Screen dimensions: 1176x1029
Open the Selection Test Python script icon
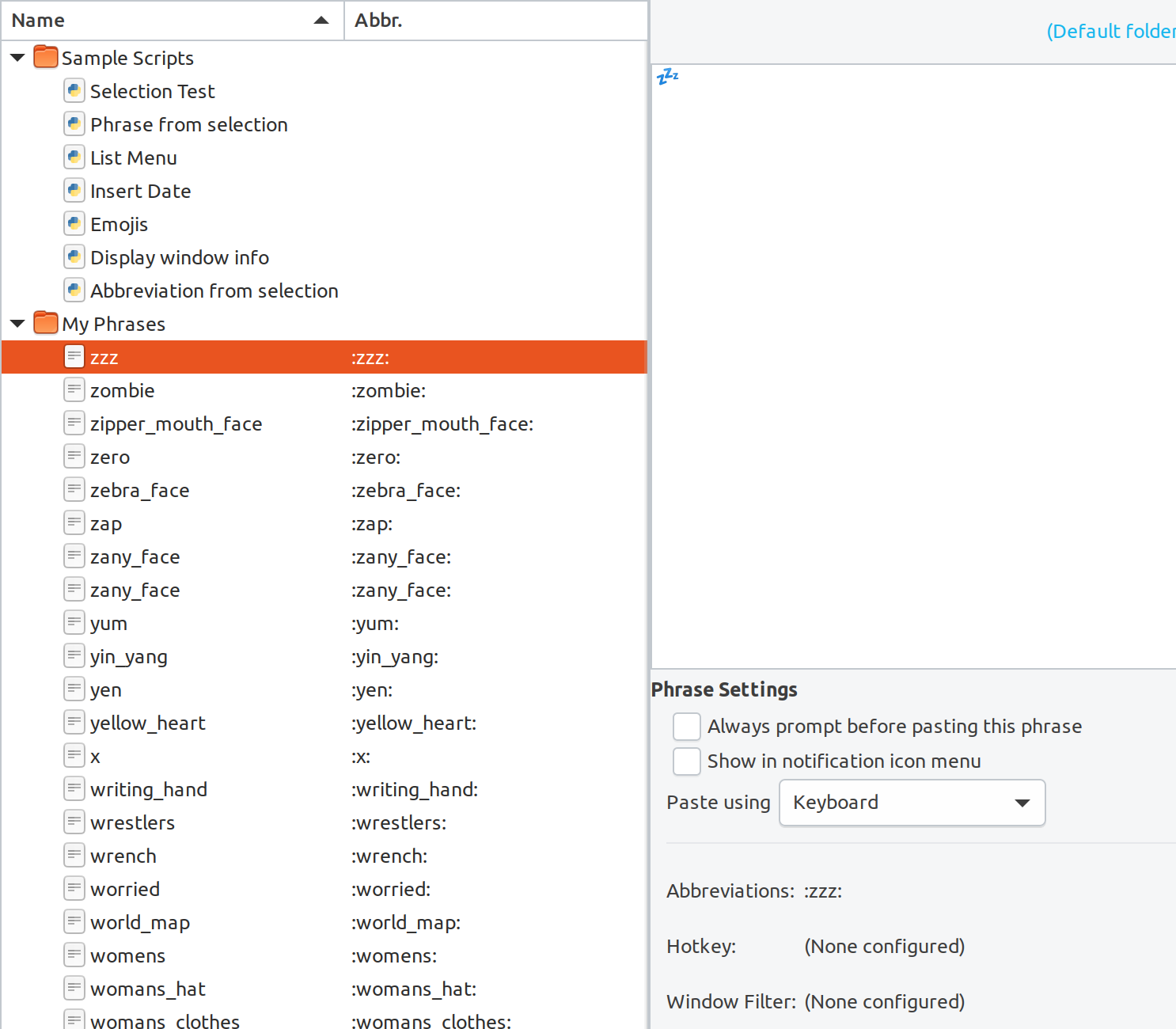tap(74, 90)
